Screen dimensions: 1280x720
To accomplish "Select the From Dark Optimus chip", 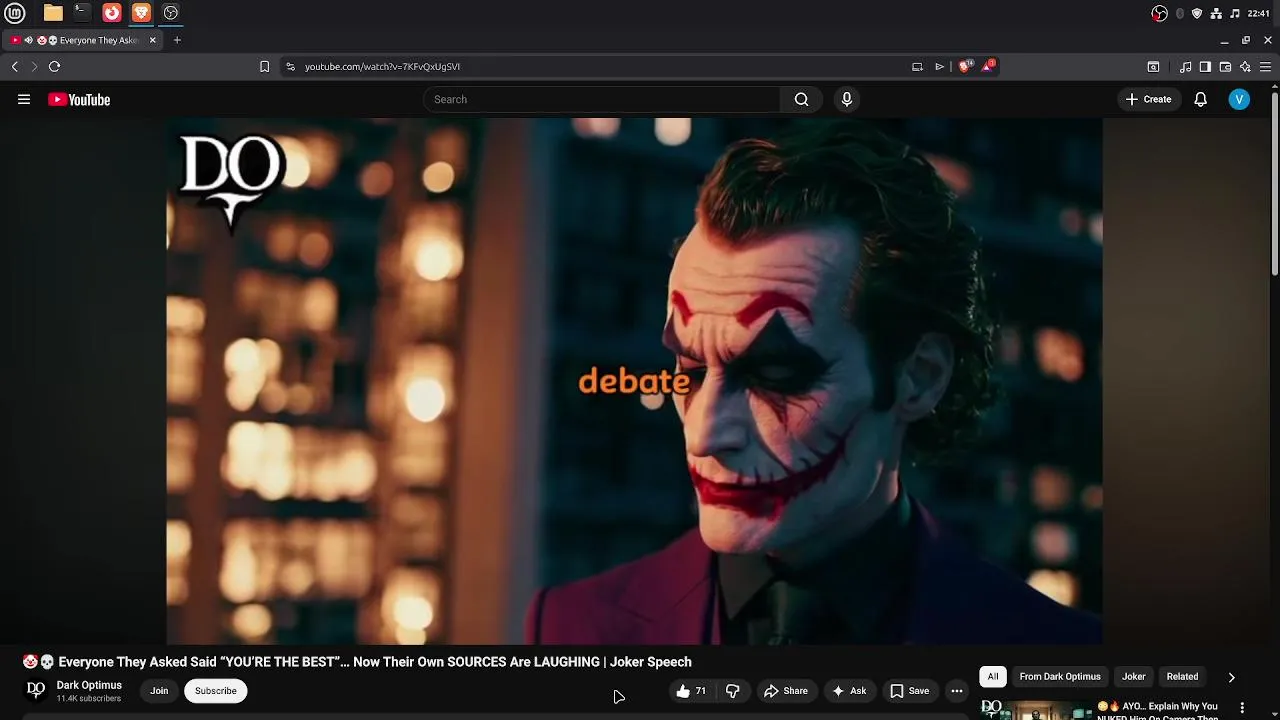I will (x=1060, y=677).
